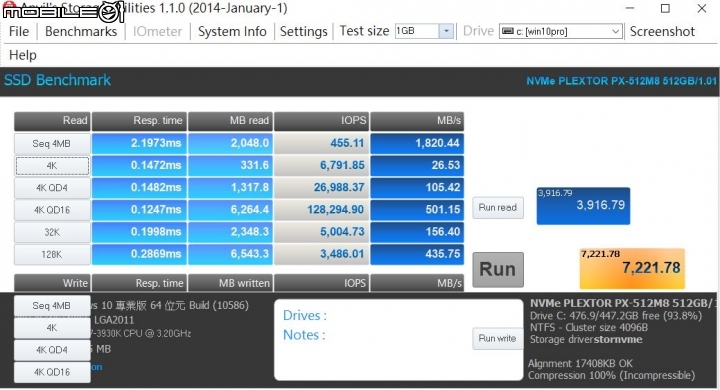
Task: Open the File menu
Action: [19, 31]
